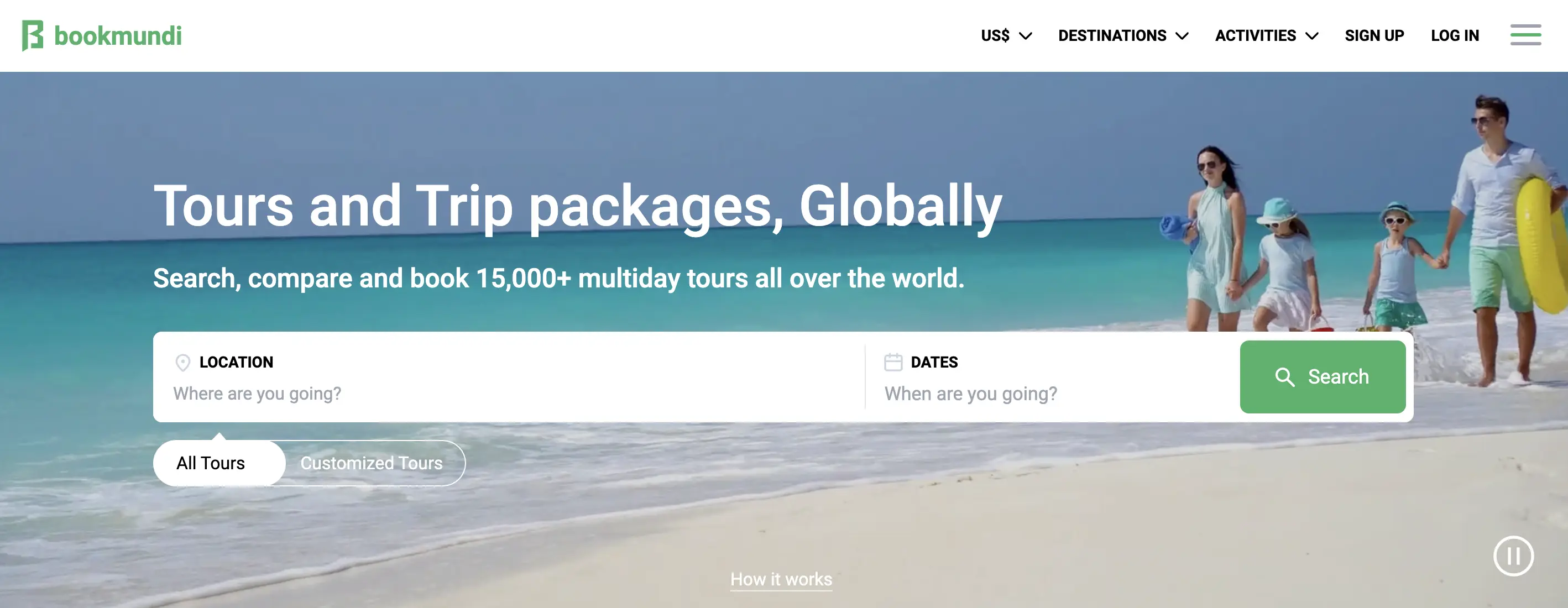
Task: Click the chevron next to DESTINATIONS
Action: (x=1182, y=36)
